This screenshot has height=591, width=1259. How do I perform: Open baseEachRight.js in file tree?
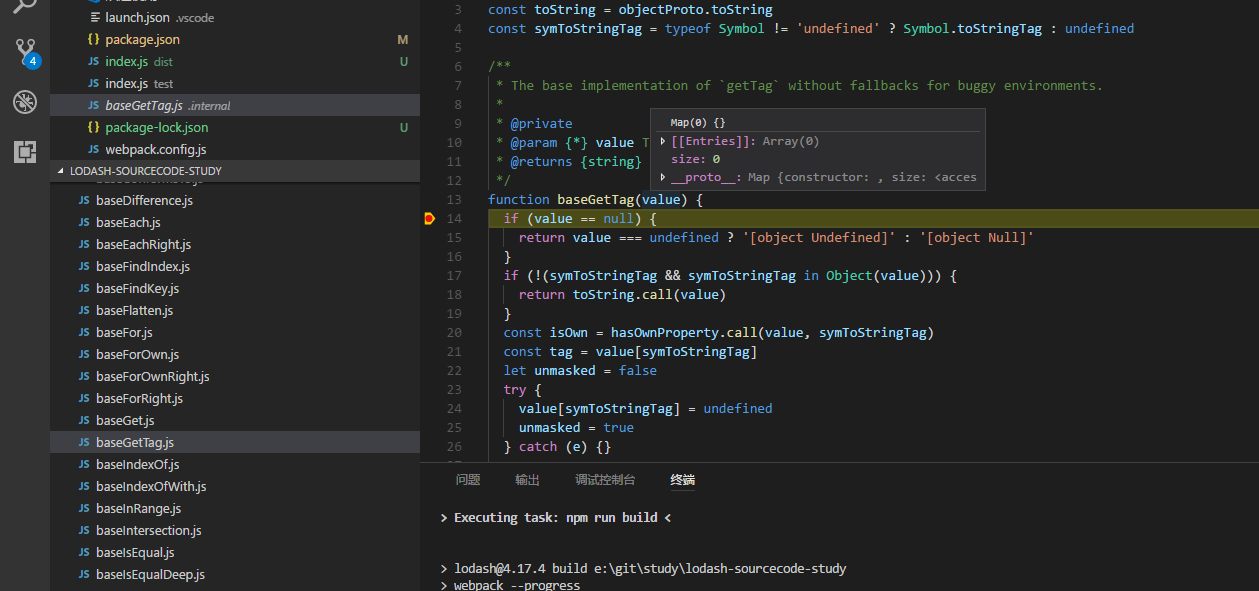pos(235,244)
